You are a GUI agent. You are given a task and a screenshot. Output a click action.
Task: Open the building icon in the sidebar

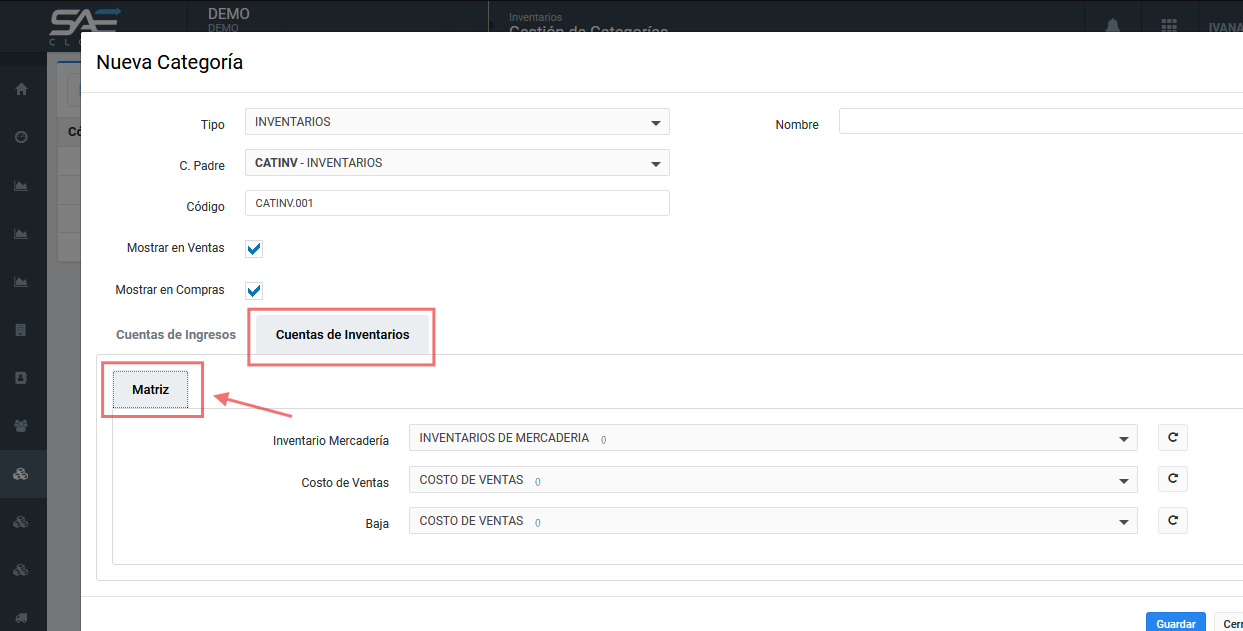point(21,329)
